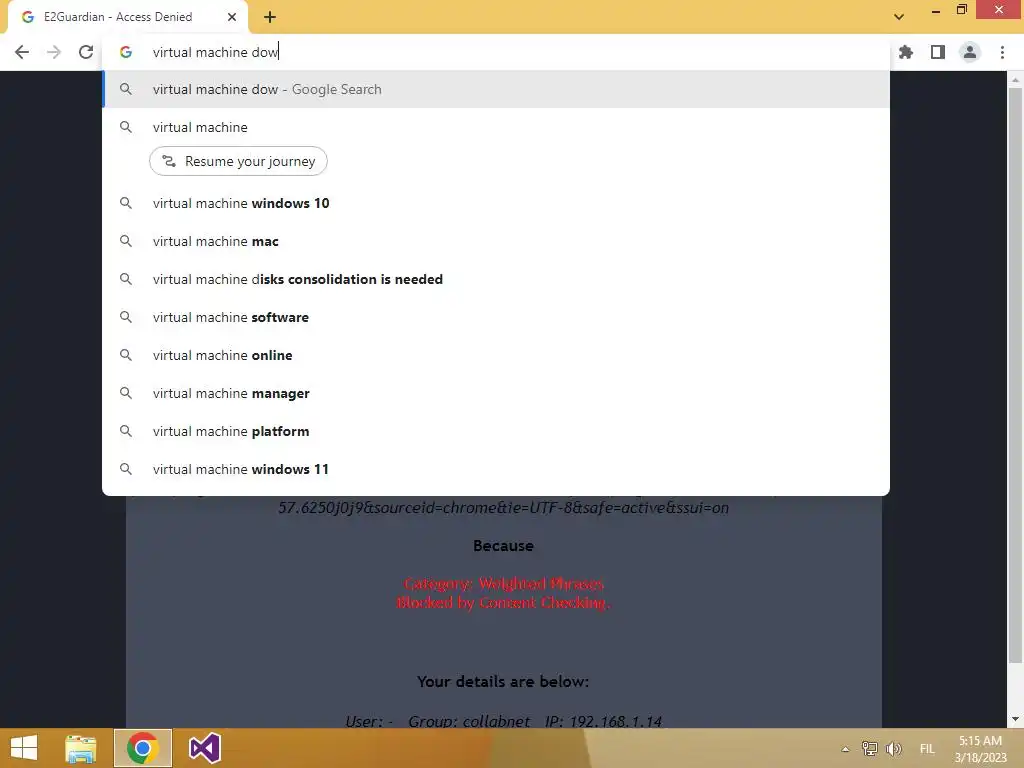This screenshot has height=768, width=1024.
Task: Go back to the previous page
Action: (22, 52)
